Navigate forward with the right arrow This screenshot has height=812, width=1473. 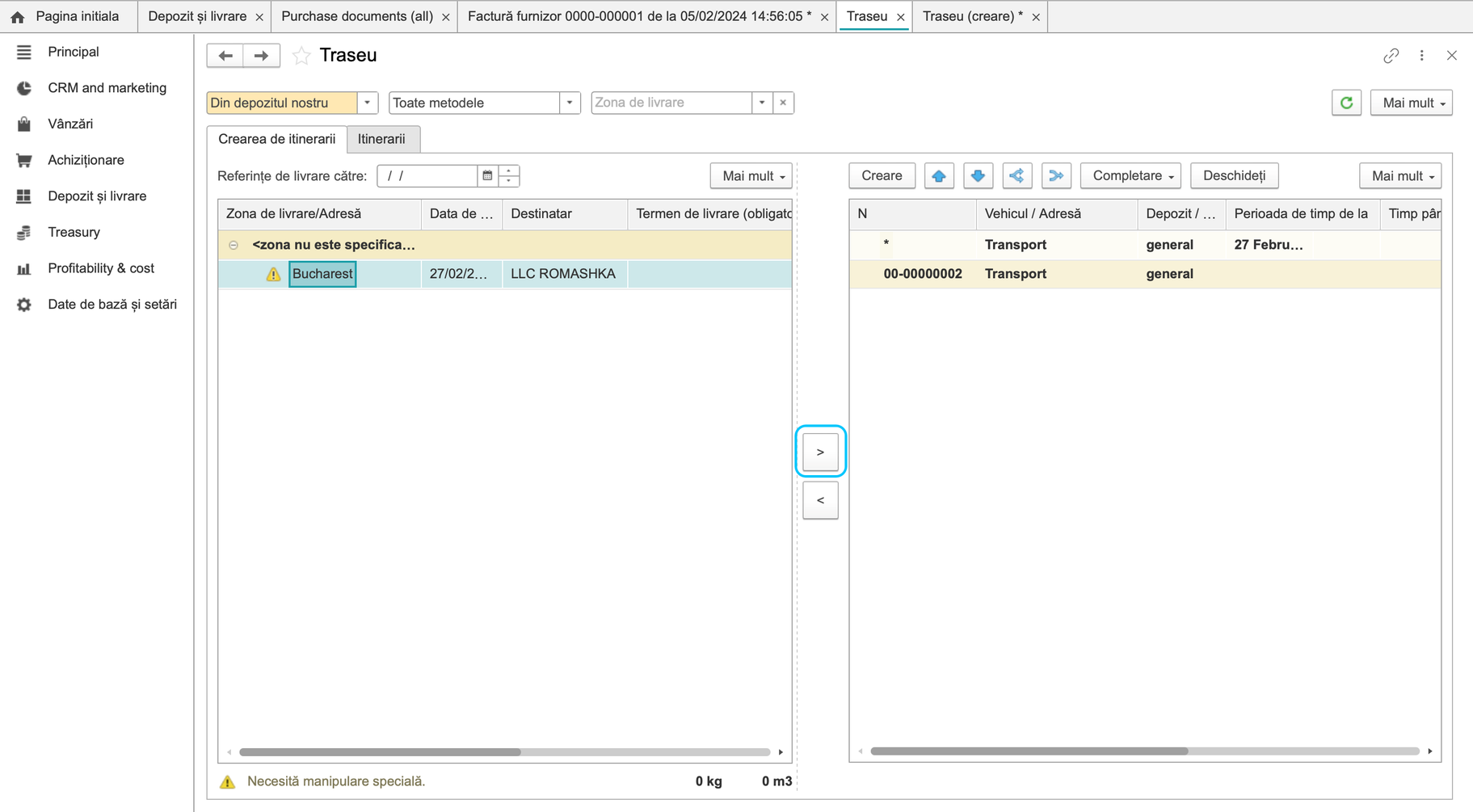point(261,55)
